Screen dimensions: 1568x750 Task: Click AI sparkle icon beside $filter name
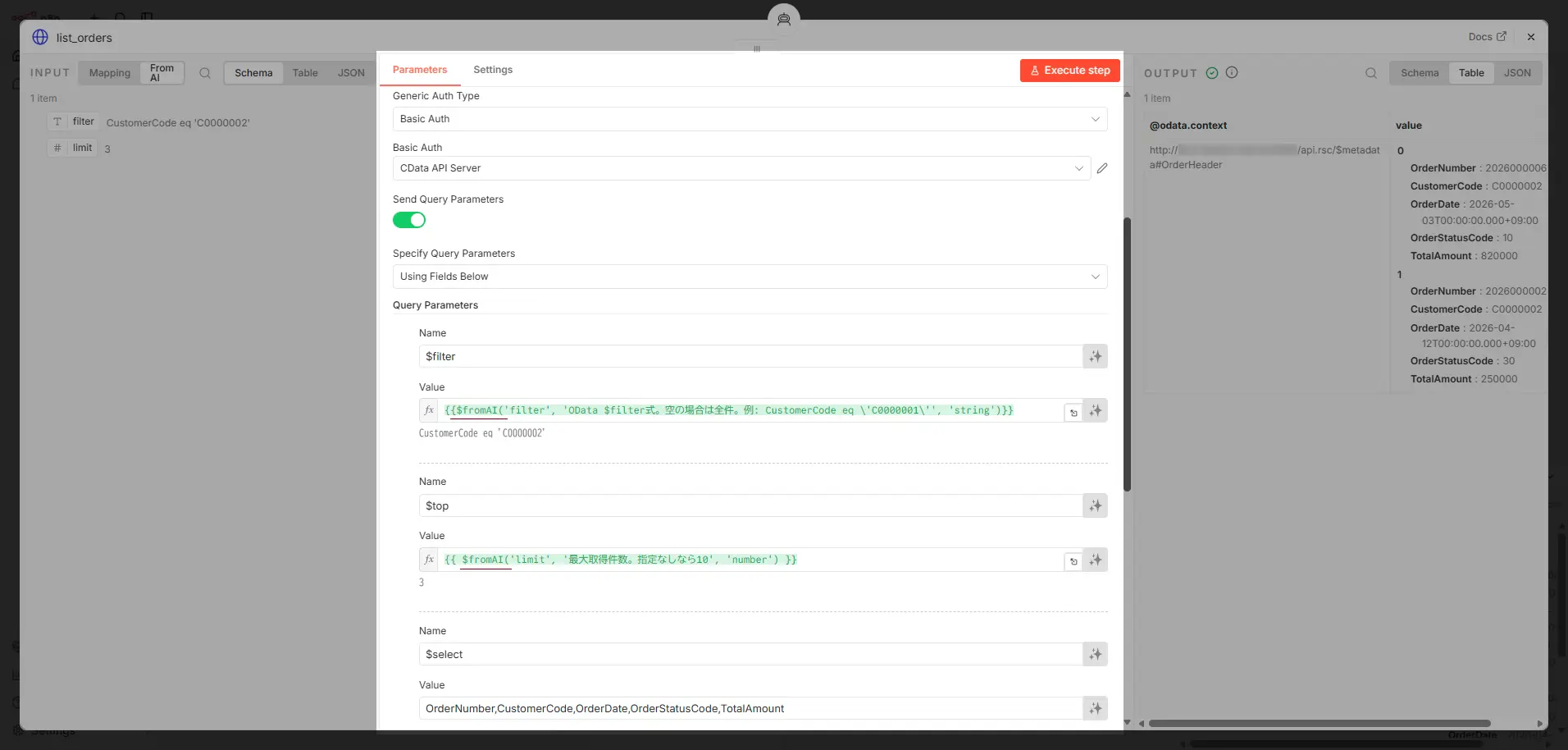pyautogui.click(x=1095, y=356)
